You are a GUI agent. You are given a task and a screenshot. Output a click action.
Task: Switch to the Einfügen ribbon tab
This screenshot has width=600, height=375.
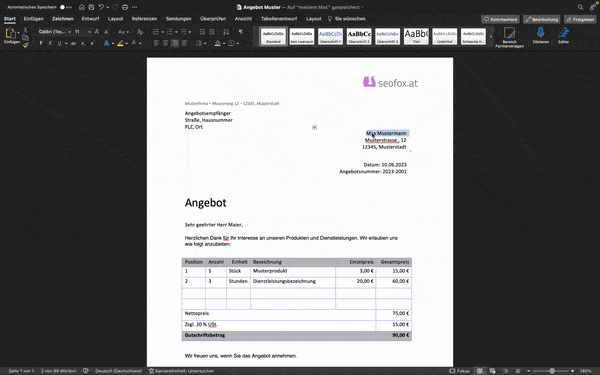click(34, 19)
